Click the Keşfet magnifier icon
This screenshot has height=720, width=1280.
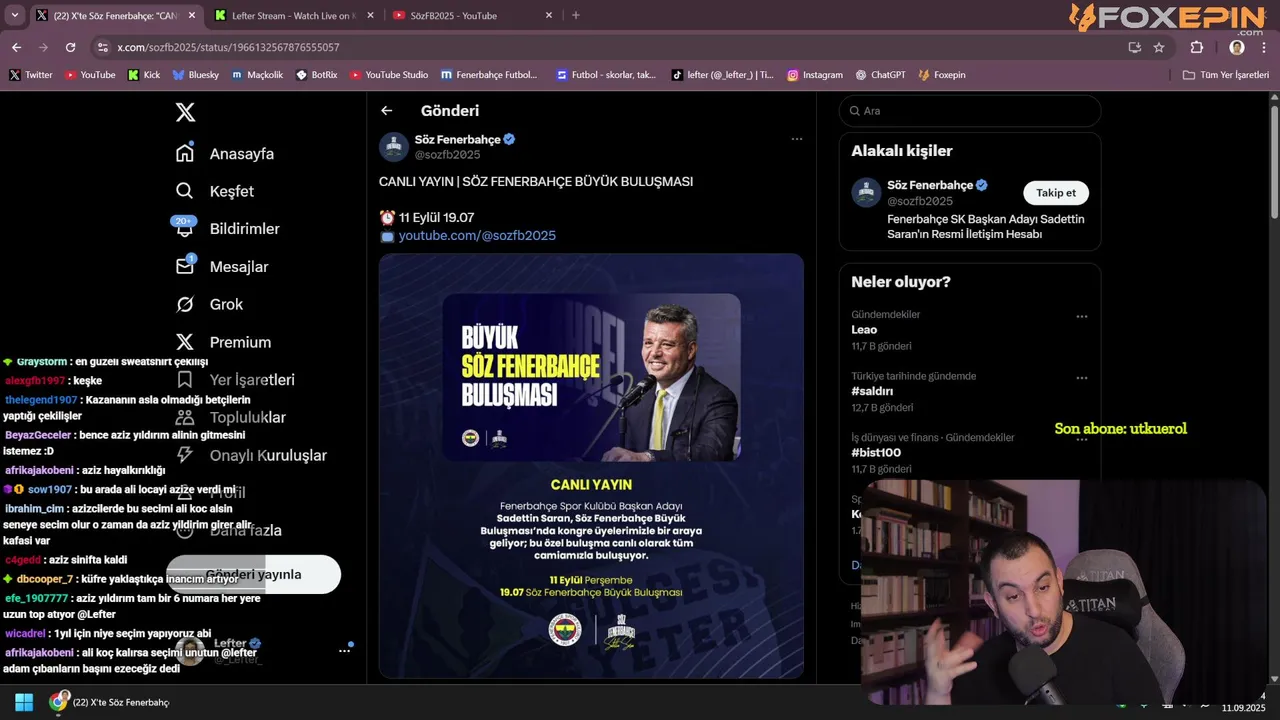[185, 191]
